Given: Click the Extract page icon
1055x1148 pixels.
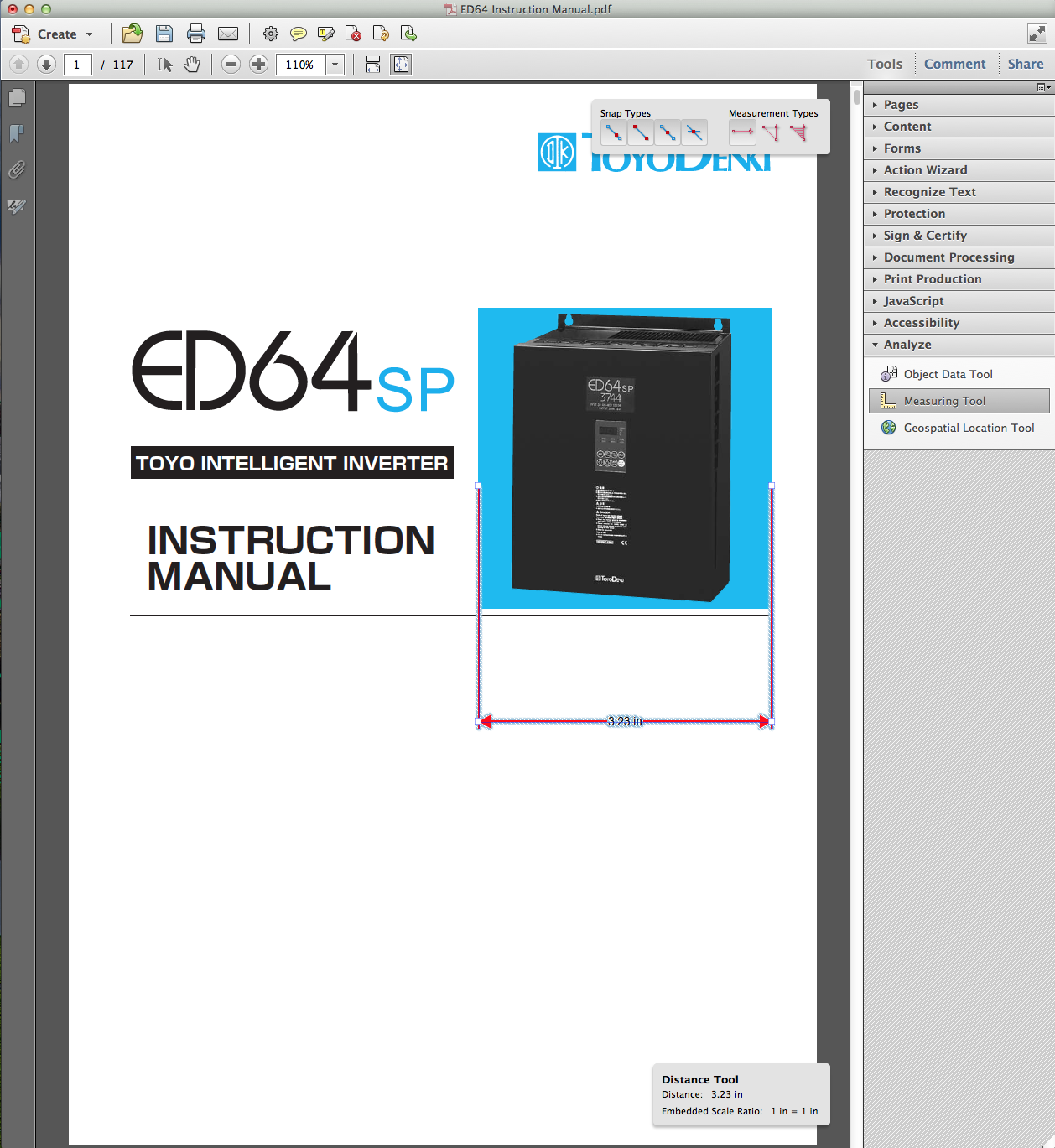Looking at the screenshot, I should pos(408,34).
